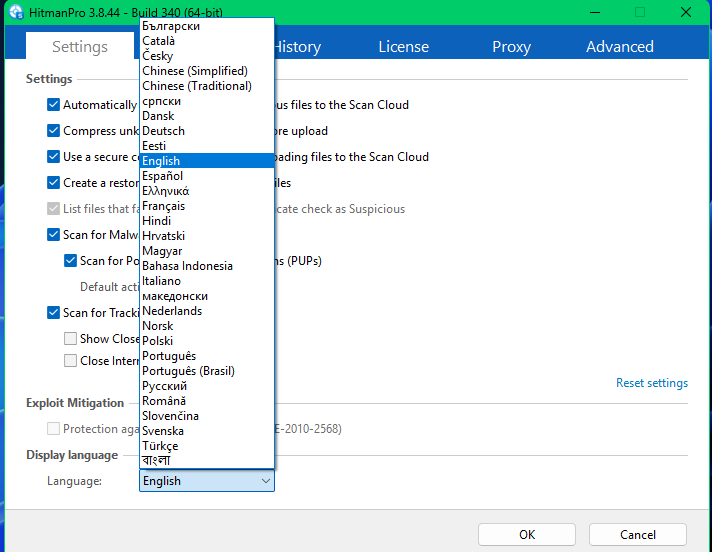Pick Nederlands from the language list
Screen dimensions: 712x552
[x=207, y=310]
